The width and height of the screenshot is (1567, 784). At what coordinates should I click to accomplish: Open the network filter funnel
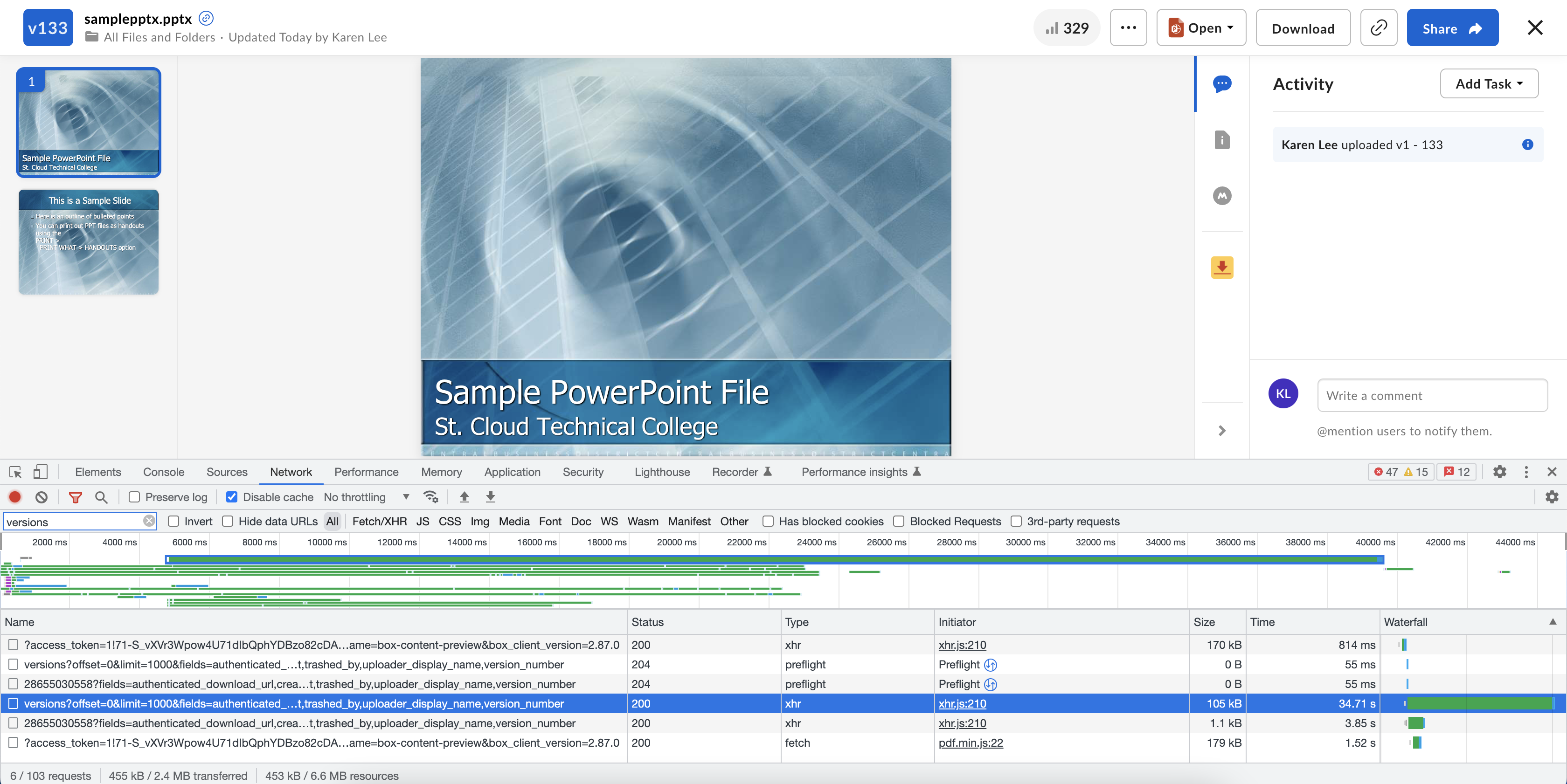coord(75,497)
